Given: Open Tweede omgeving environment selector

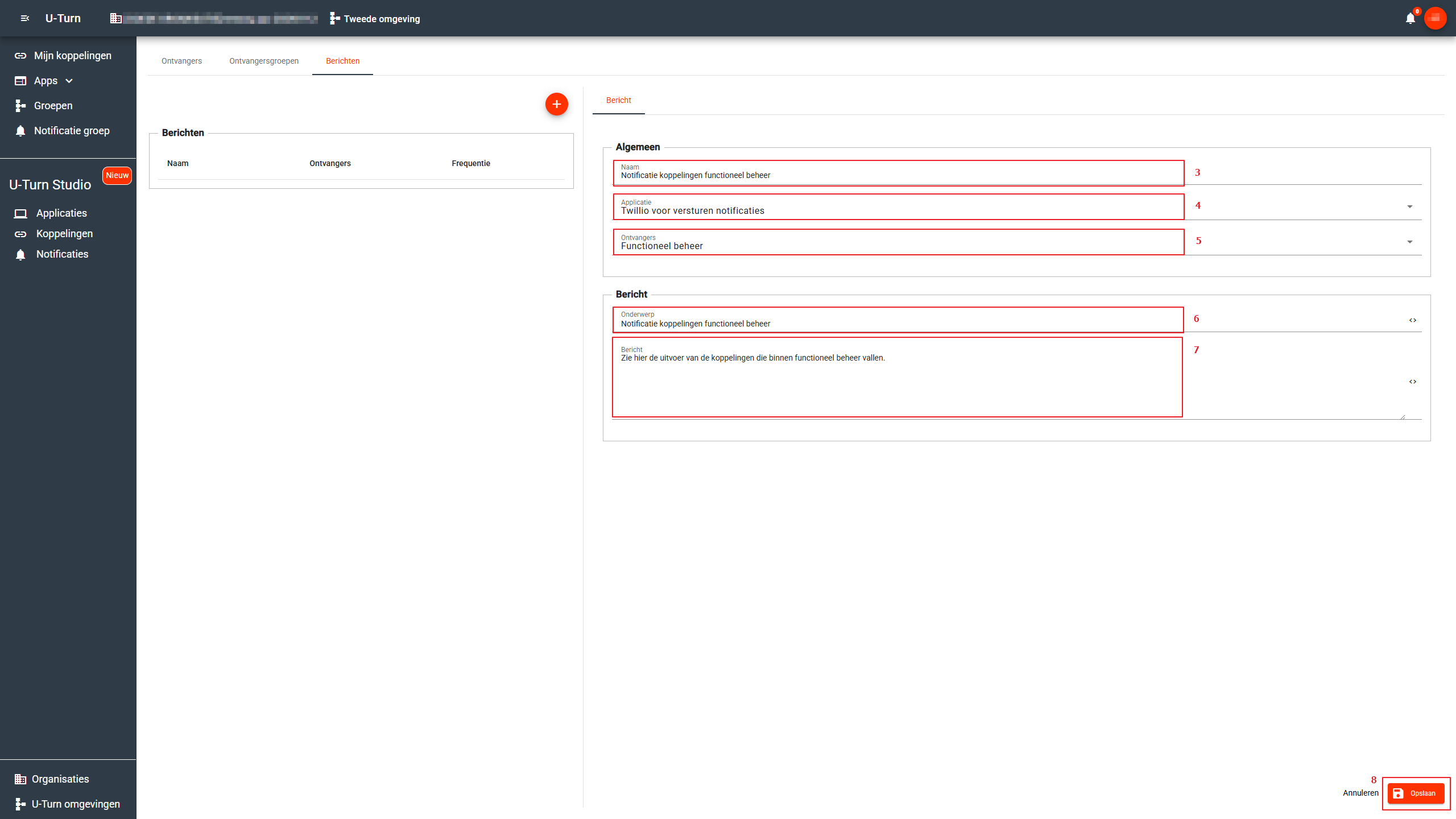Looking at the screenshot, I should click(375, 19).
